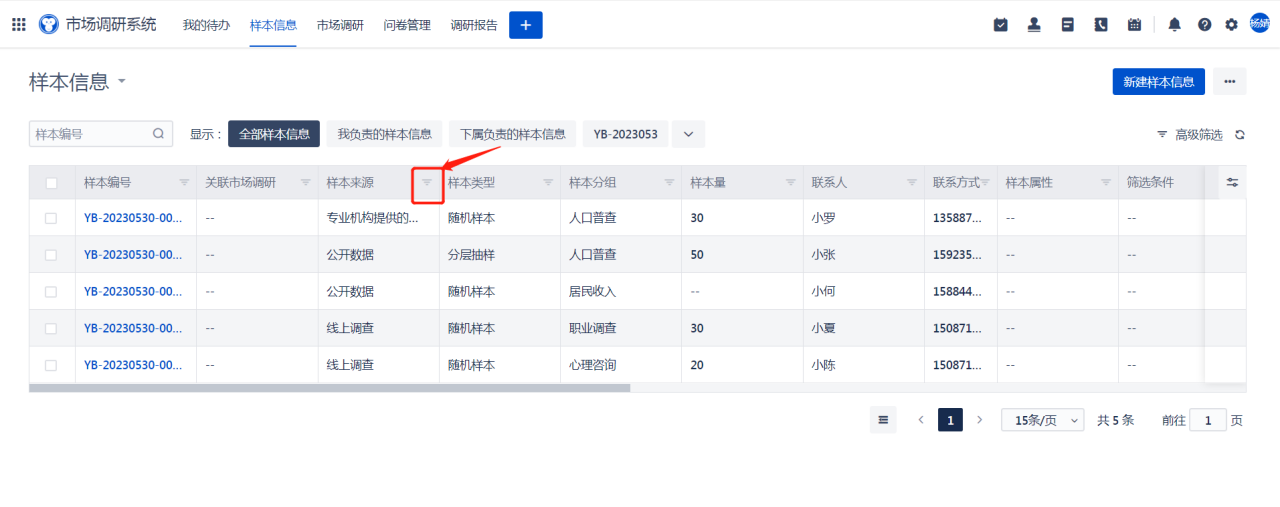Open sample ID link in 小罗 row
Screen dimensions: 1280x507
point(133,218)
